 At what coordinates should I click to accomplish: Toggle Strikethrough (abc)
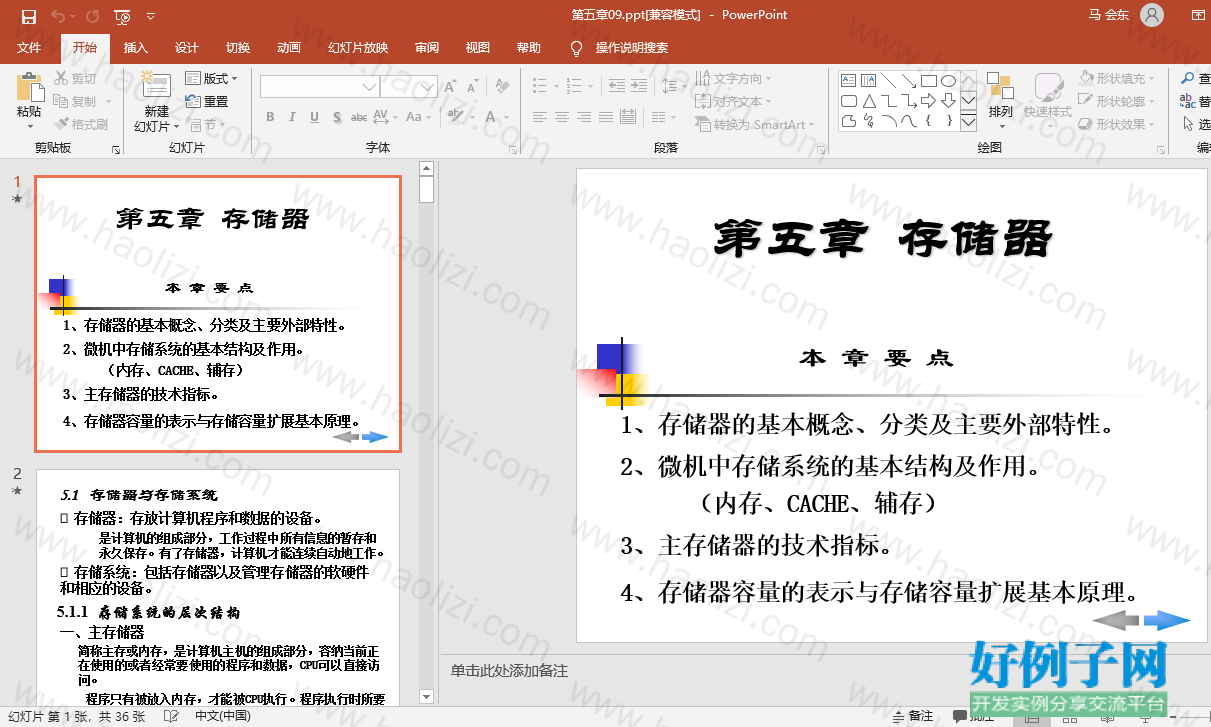358,117
